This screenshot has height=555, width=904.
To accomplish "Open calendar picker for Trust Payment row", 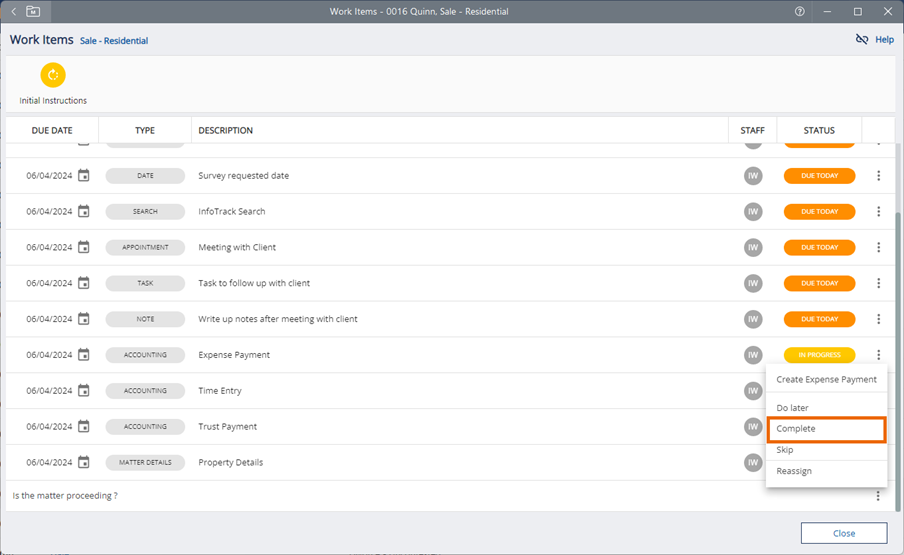I will (84, 427).
